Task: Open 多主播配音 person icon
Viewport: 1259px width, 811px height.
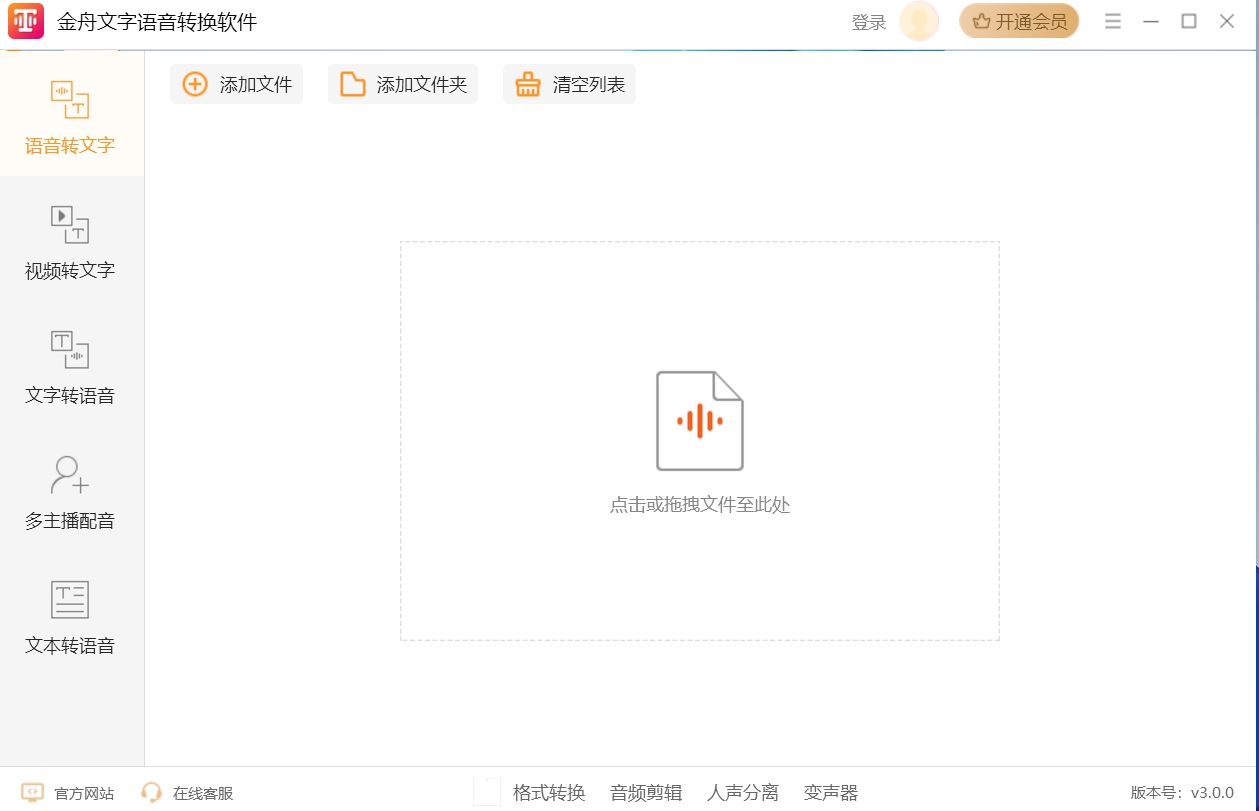Action: [70, 475]
